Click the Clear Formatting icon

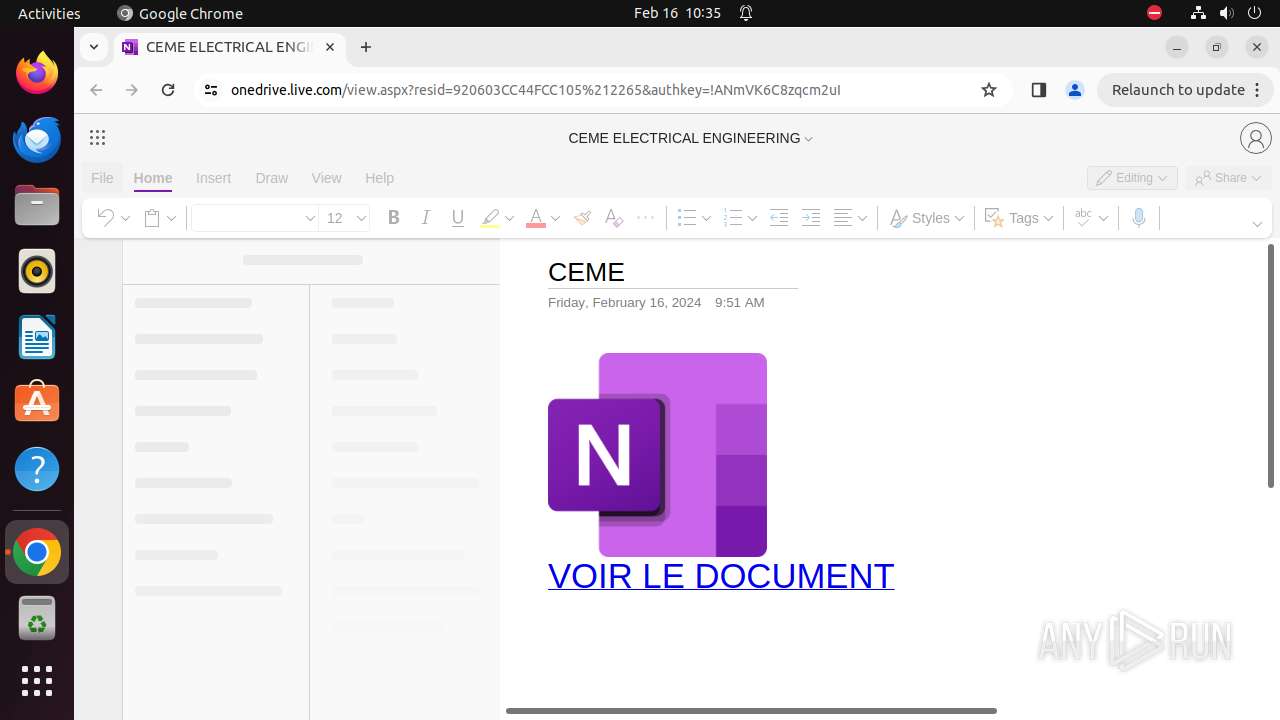click(x=614, y=218)
